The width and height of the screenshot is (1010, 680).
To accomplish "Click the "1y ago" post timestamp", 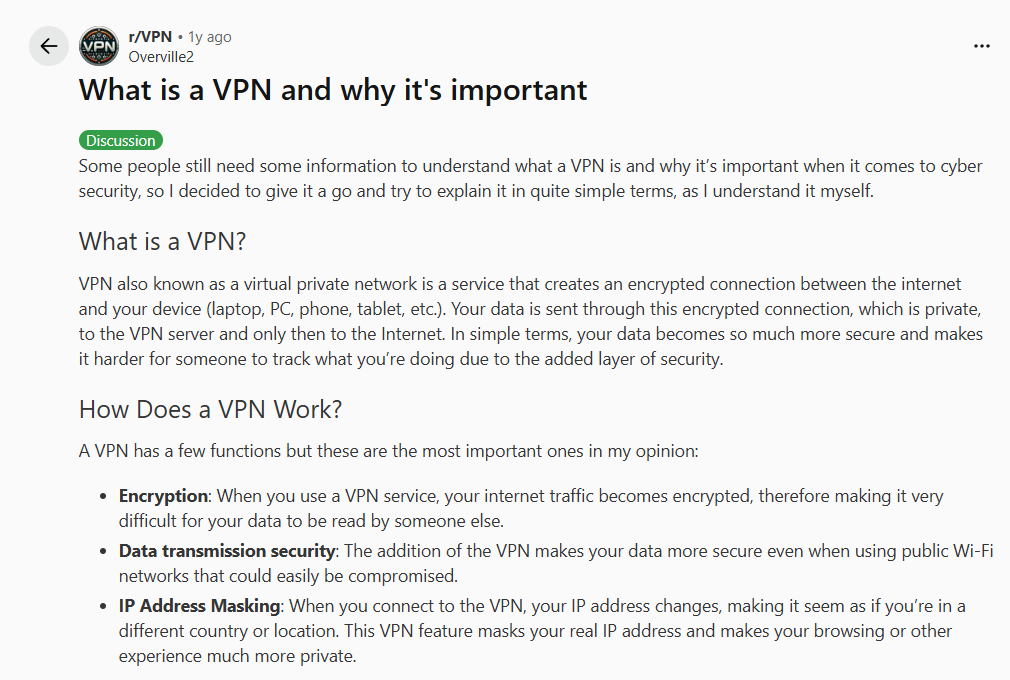I will (210, 37).
